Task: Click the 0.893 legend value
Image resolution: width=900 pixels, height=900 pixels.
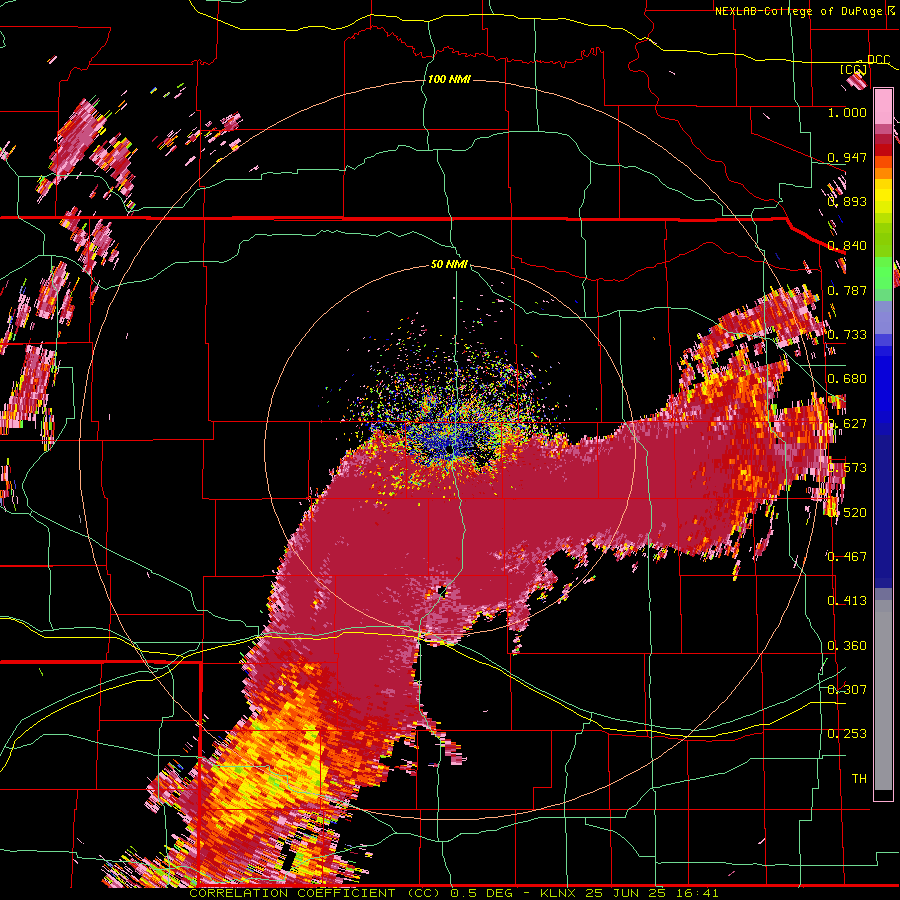Action: [847, 201]
